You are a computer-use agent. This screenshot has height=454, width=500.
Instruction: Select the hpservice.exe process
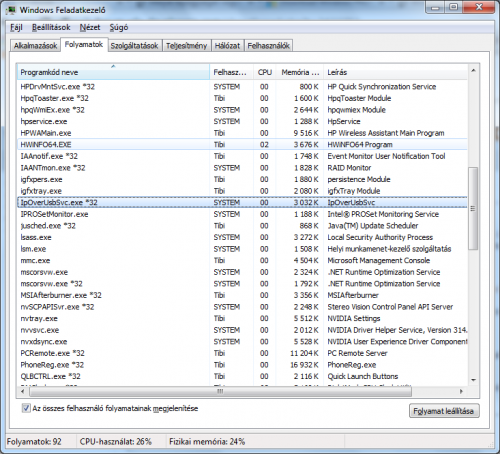(242, 121)
